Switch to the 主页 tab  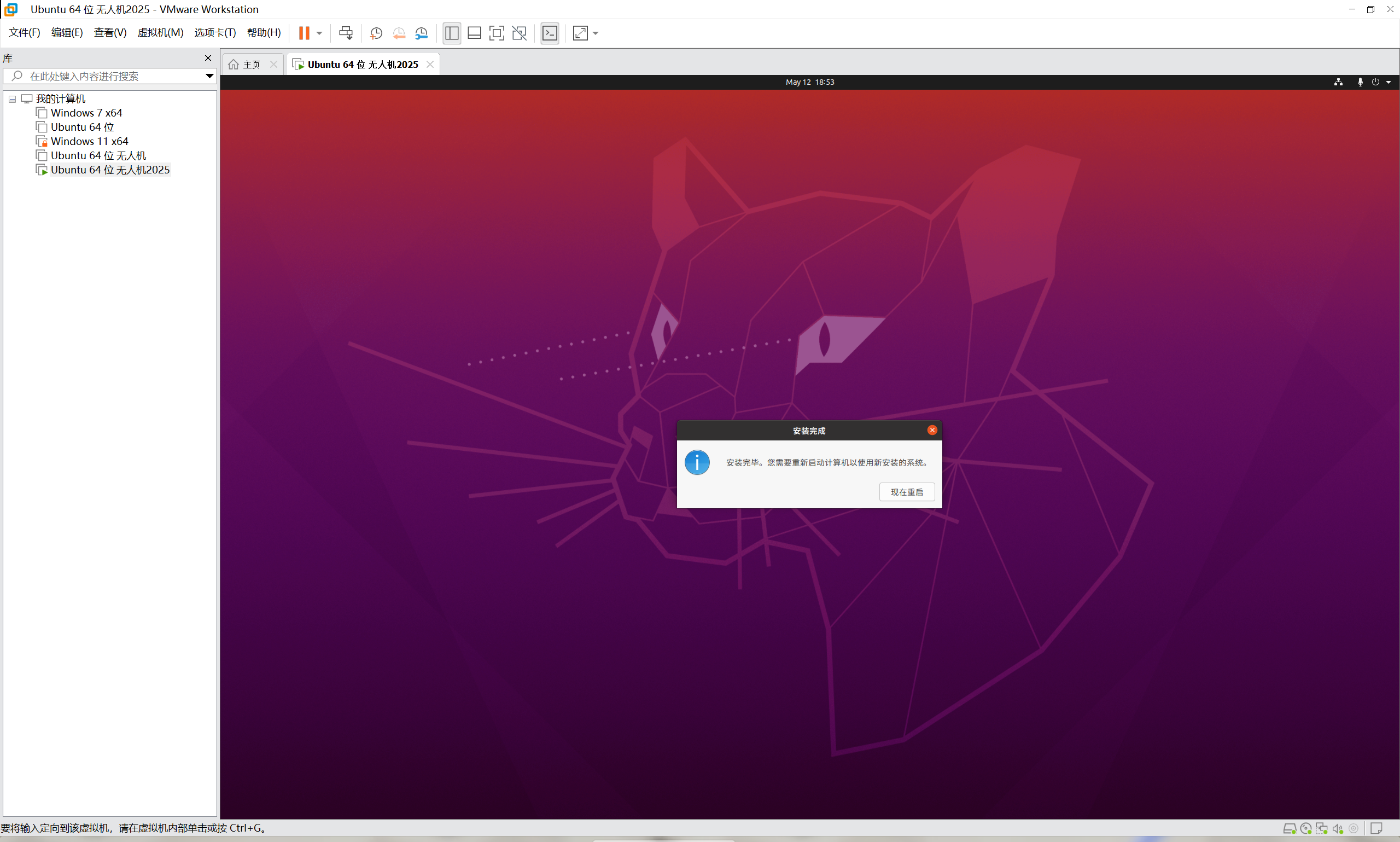tap(251, 65)
